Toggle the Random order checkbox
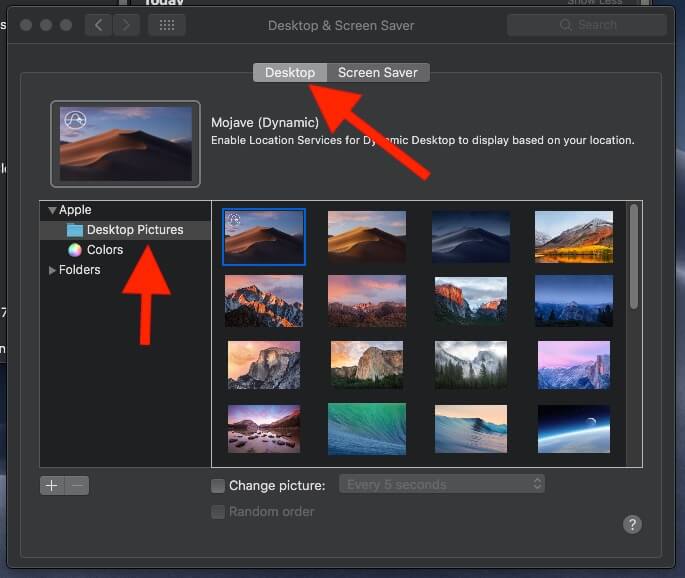685x578 pixels. click(218, 512)
